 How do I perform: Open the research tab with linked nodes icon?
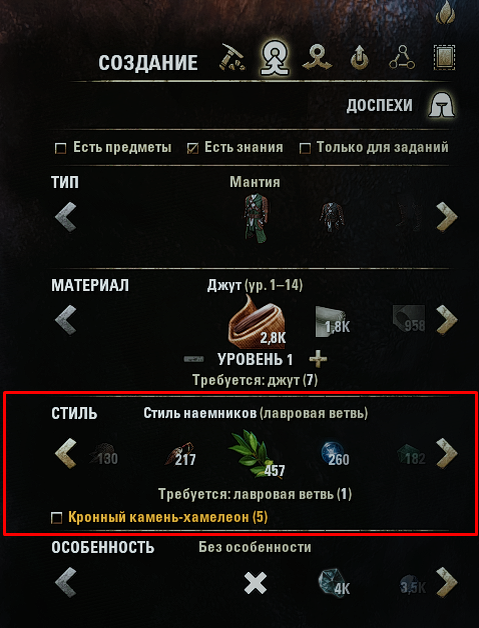click(402, 58)
